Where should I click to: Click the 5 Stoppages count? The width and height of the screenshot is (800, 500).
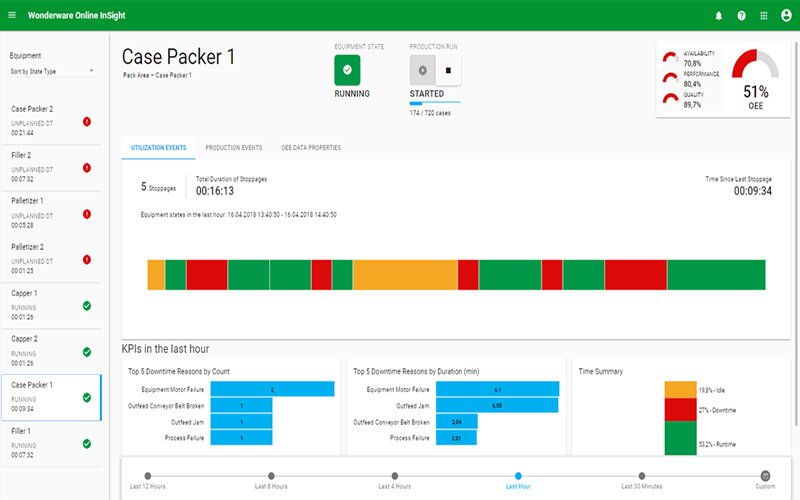[x=158, y=187]
